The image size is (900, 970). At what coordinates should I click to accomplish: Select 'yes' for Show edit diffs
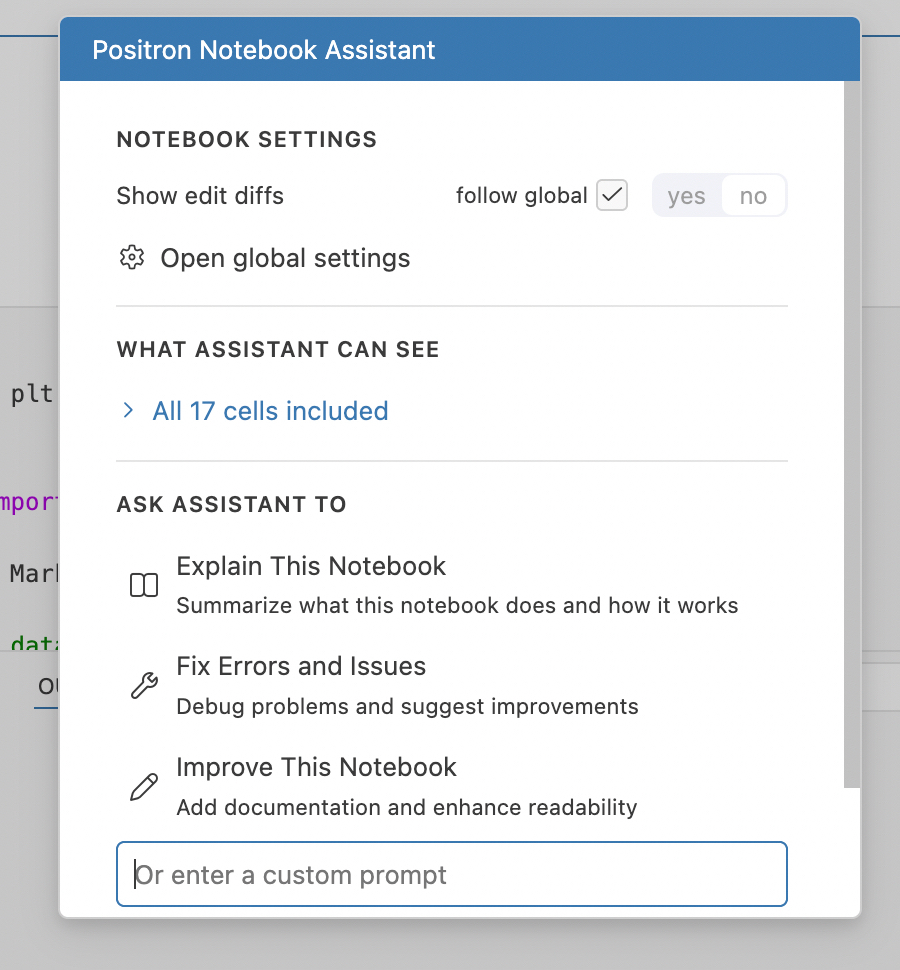click(x=686, y=196)
